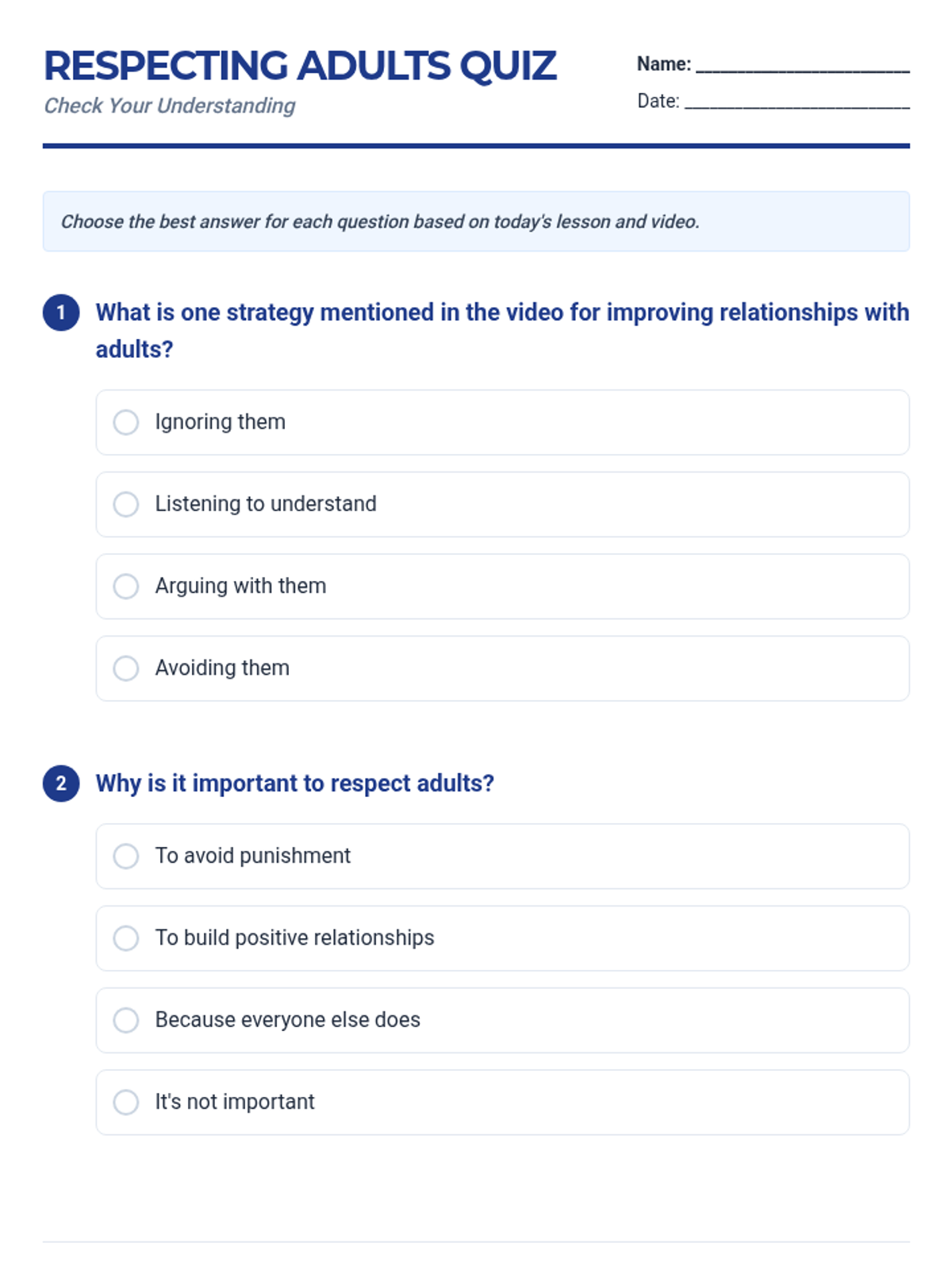952x1270 pixels.
Task: Click the question 'Why is it important to respect adults?'
Action: coord(295,783)
